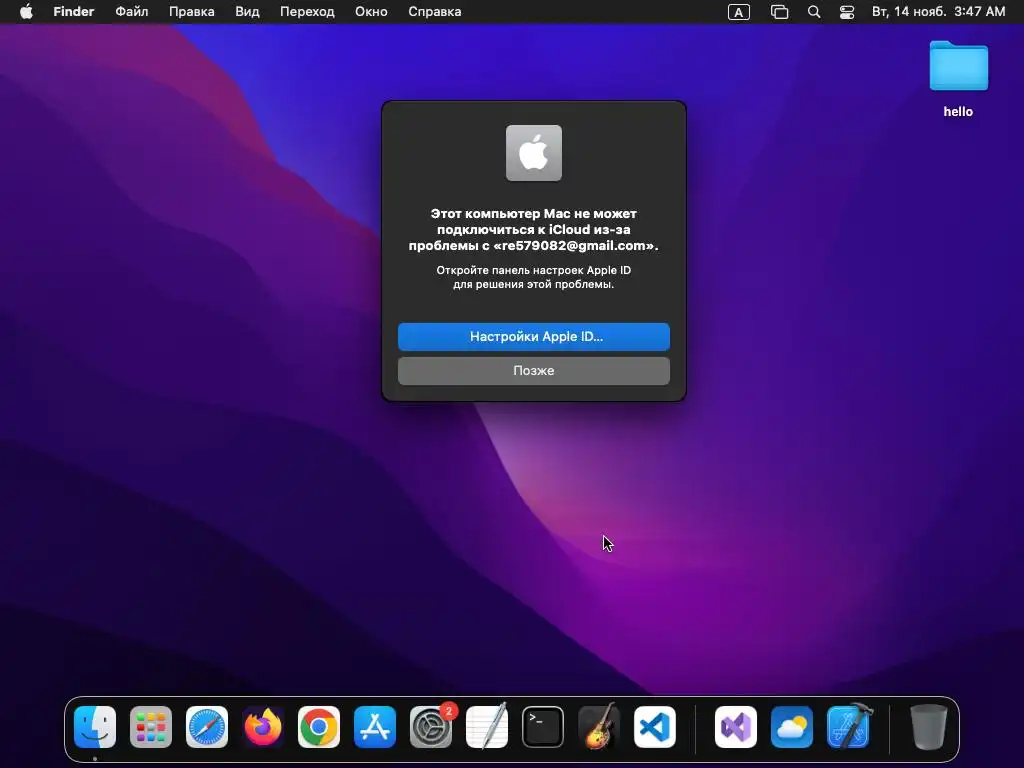The width and height of the screenshot is (1024, 768).
Task: Open the Finder menu in menu bar
Action: pyautogui.click(x=74, y=12)
